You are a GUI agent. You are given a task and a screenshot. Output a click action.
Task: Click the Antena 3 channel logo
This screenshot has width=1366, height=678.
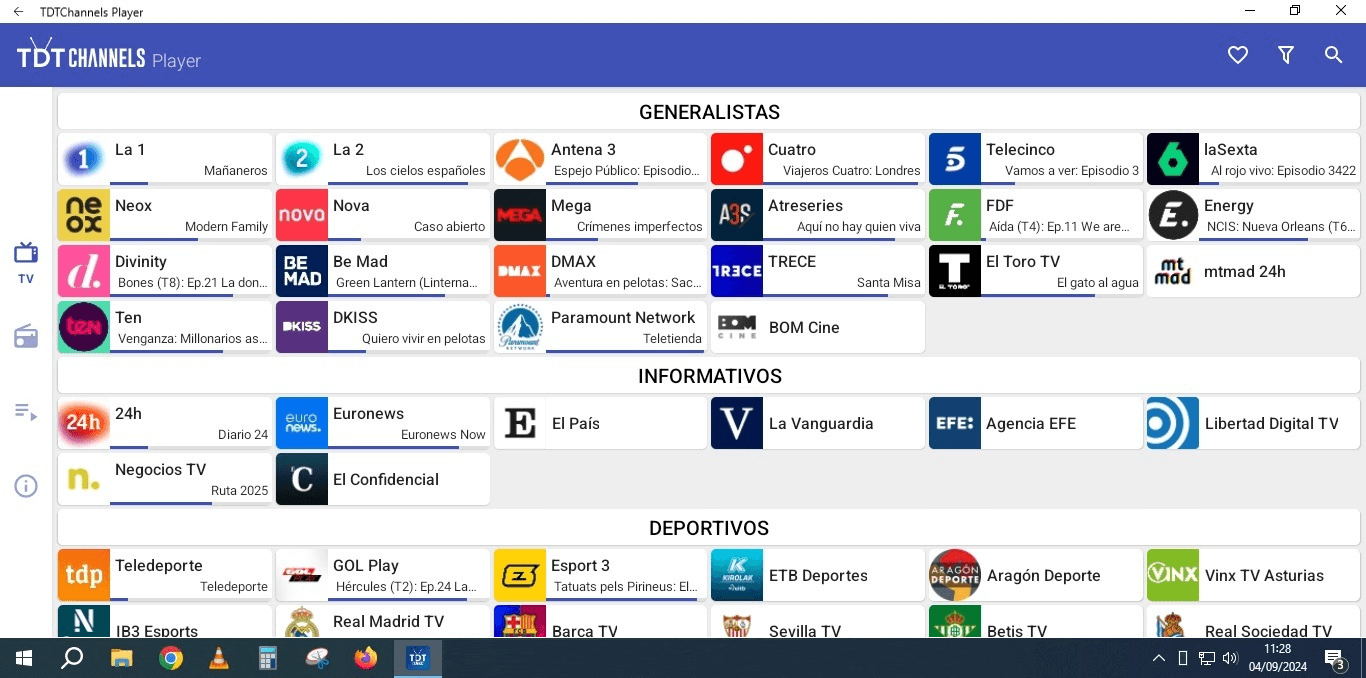click(520, 159)
